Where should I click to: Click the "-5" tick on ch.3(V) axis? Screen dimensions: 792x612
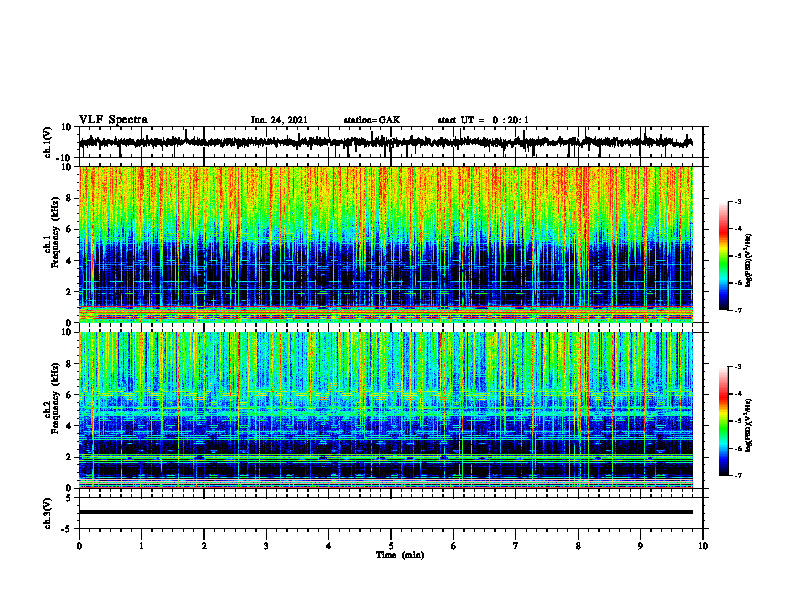[67, 529]
